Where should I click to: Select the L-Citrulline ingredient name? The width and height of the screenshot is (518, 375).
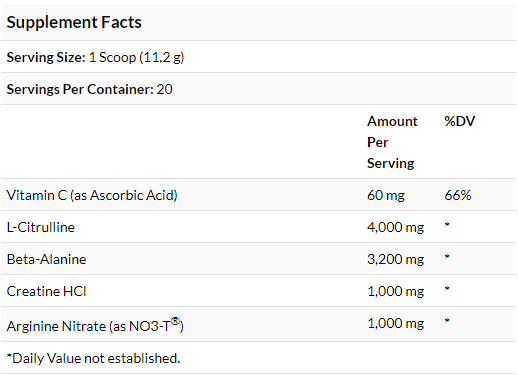41,227
